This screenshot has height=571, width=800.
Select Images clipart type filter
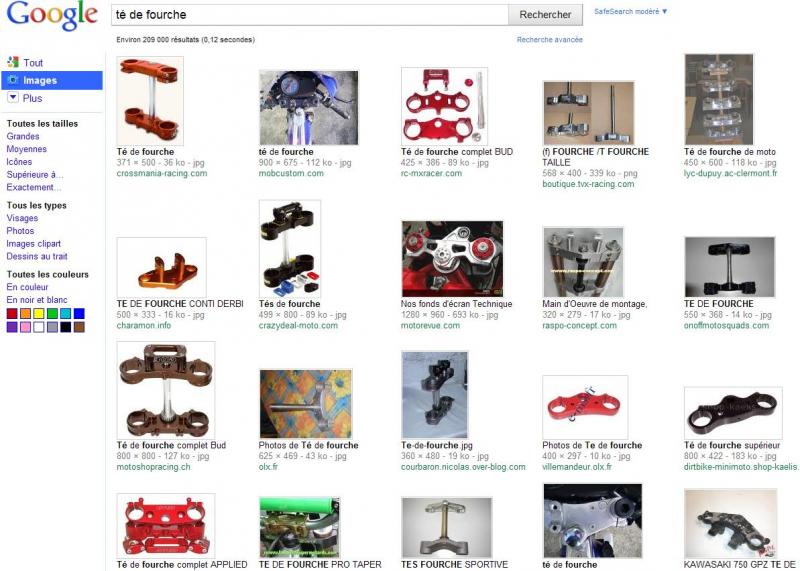33,243
